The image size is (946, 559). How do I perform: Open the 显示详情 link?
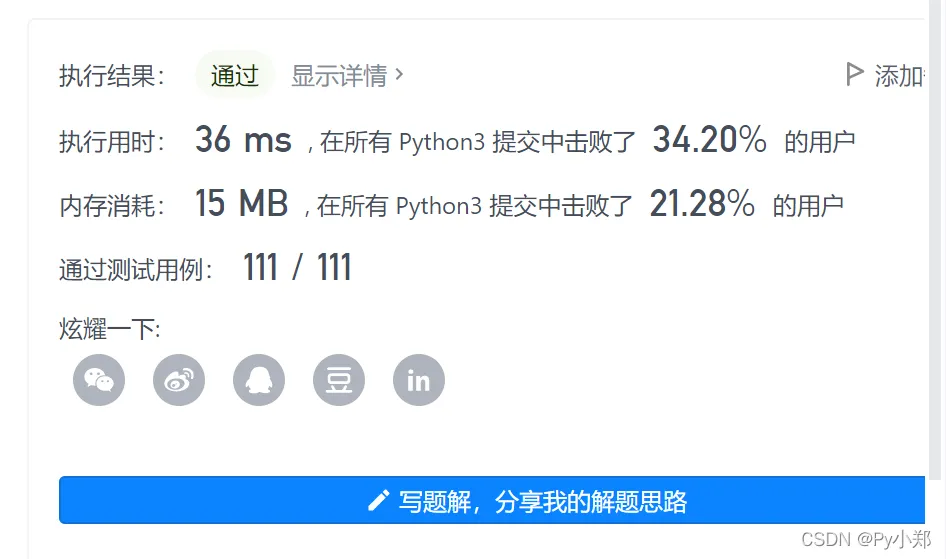[339, 76]
